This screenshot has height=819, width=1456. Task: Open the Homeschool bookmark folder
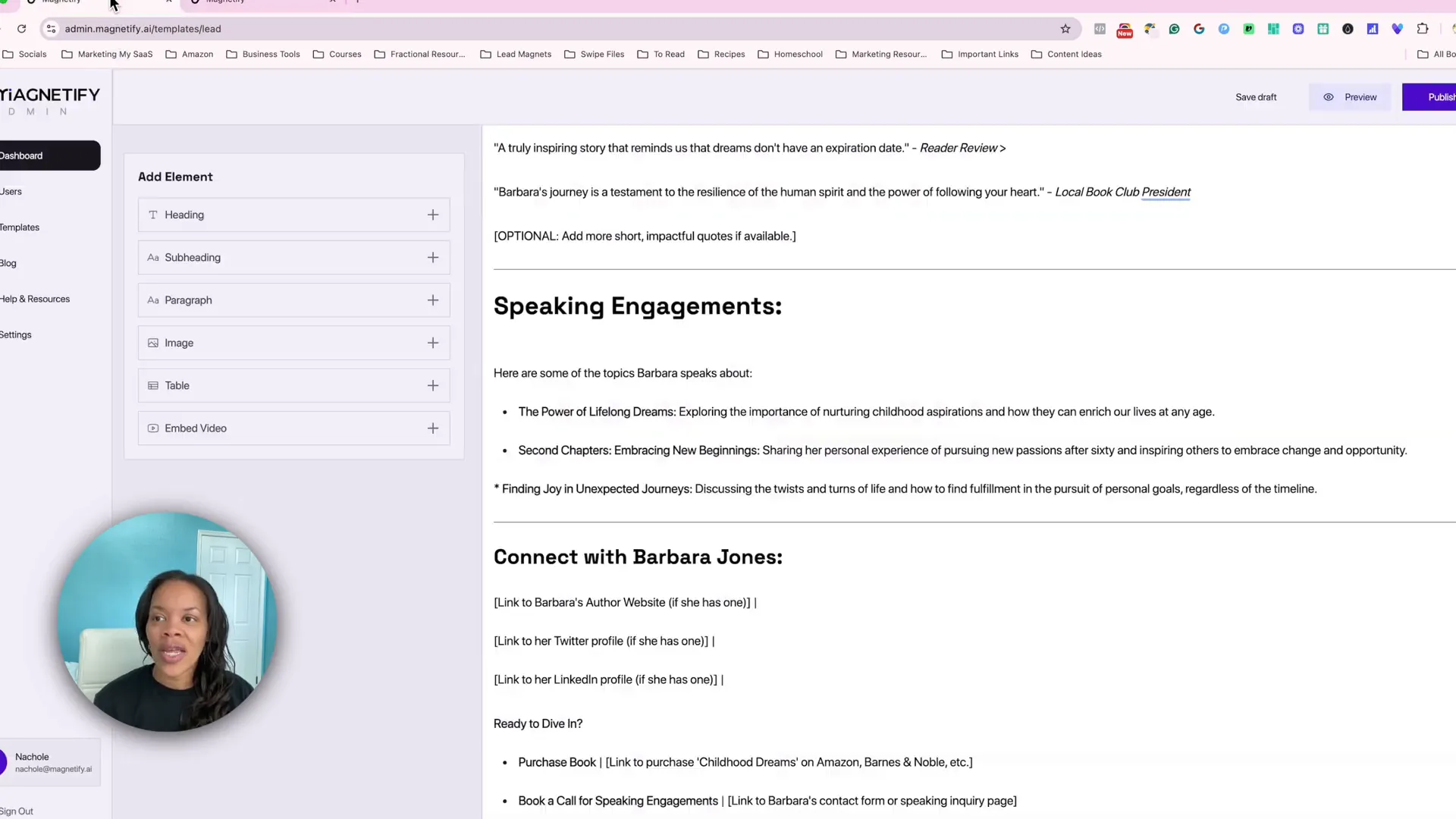tap(790, 55)
